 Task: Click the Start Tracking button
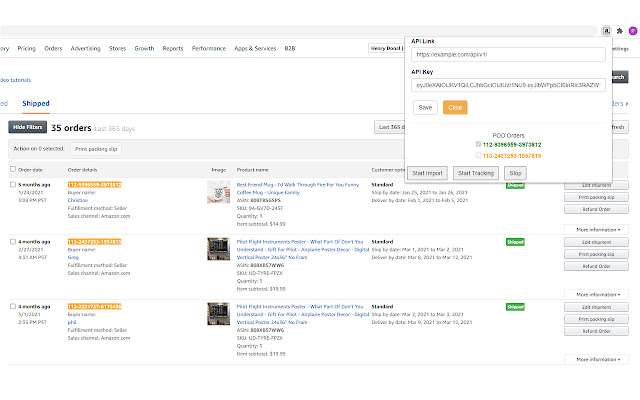point(476,173)
